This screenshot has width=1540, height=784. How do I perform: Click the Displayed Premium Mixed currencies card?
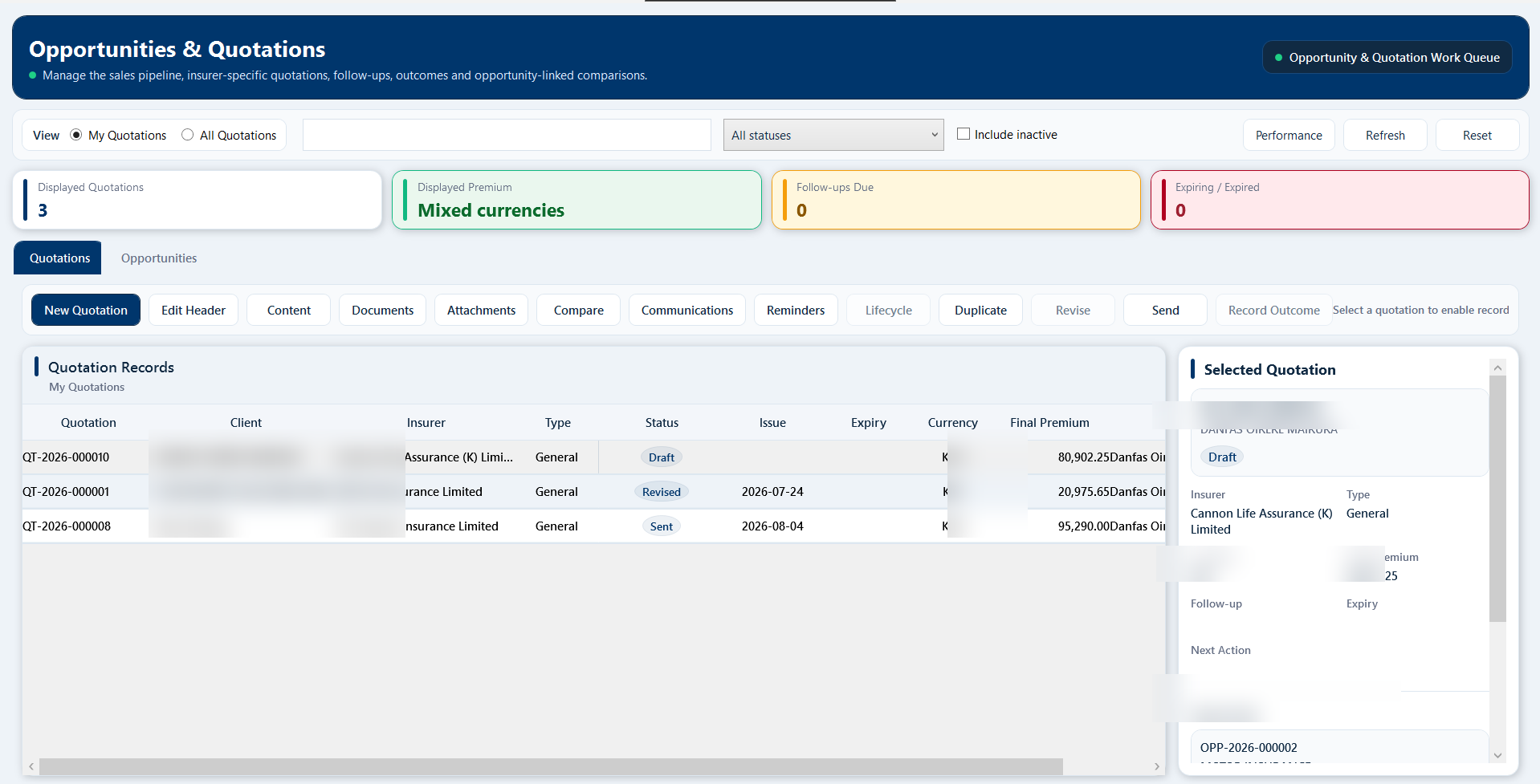576,200
